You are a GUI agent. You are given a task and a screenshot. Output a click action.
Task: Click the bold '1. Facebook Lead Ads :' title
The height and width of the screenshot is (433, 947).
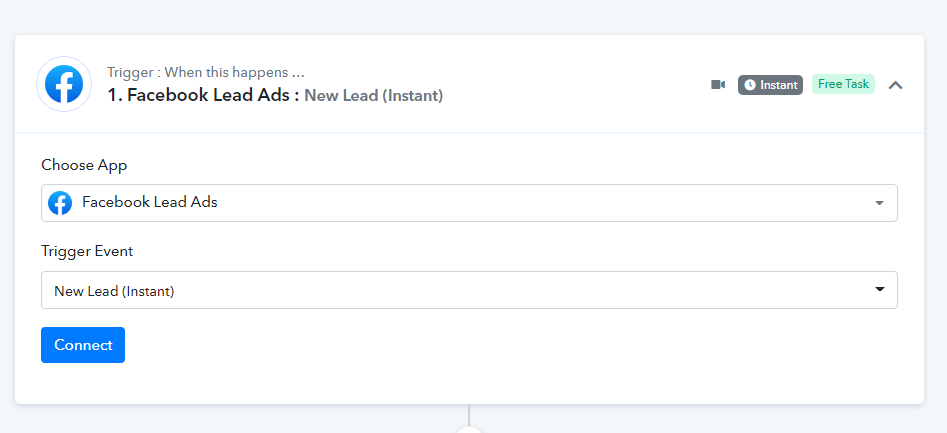coord(204,95)
